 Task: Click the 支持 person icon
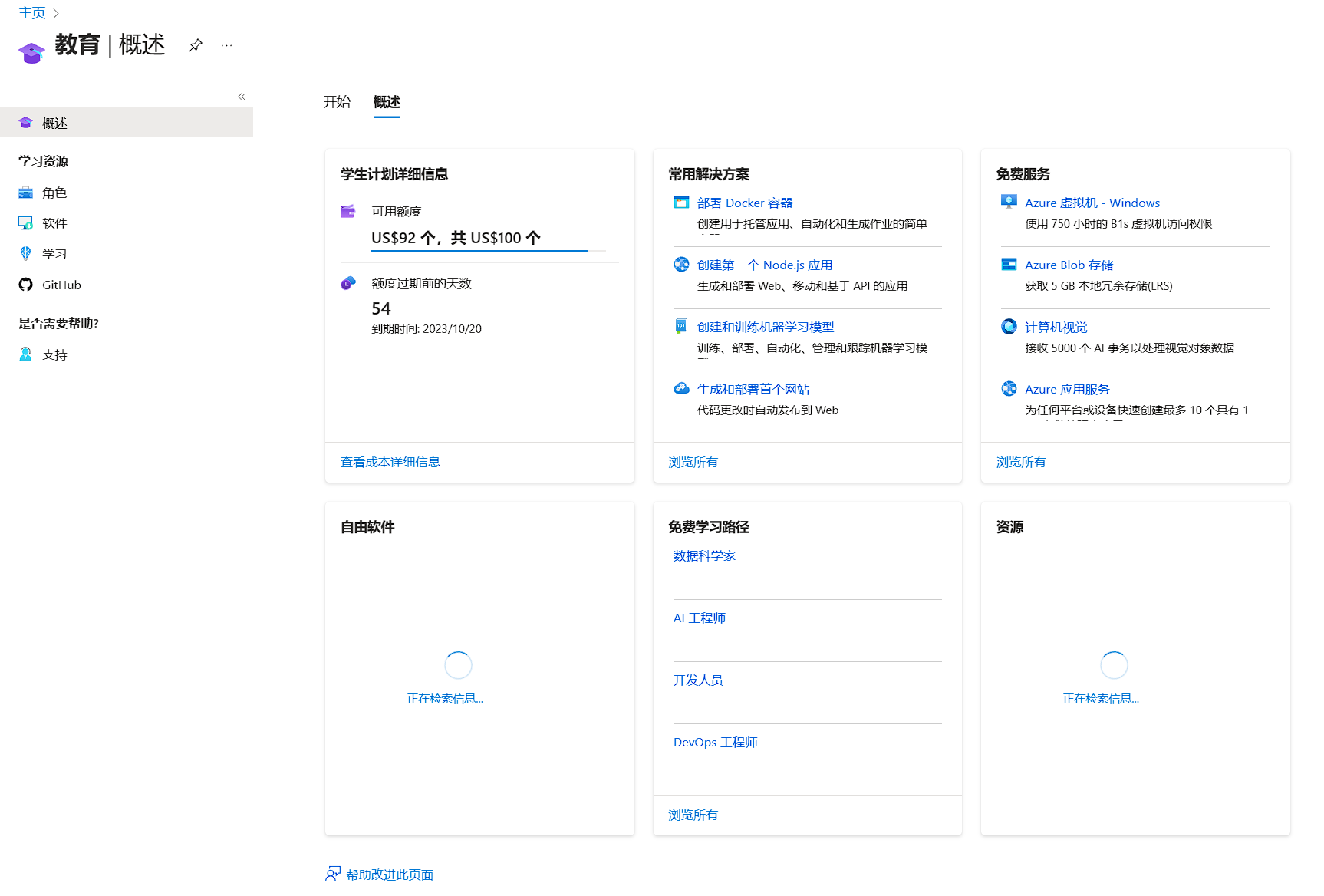[25, 354]
